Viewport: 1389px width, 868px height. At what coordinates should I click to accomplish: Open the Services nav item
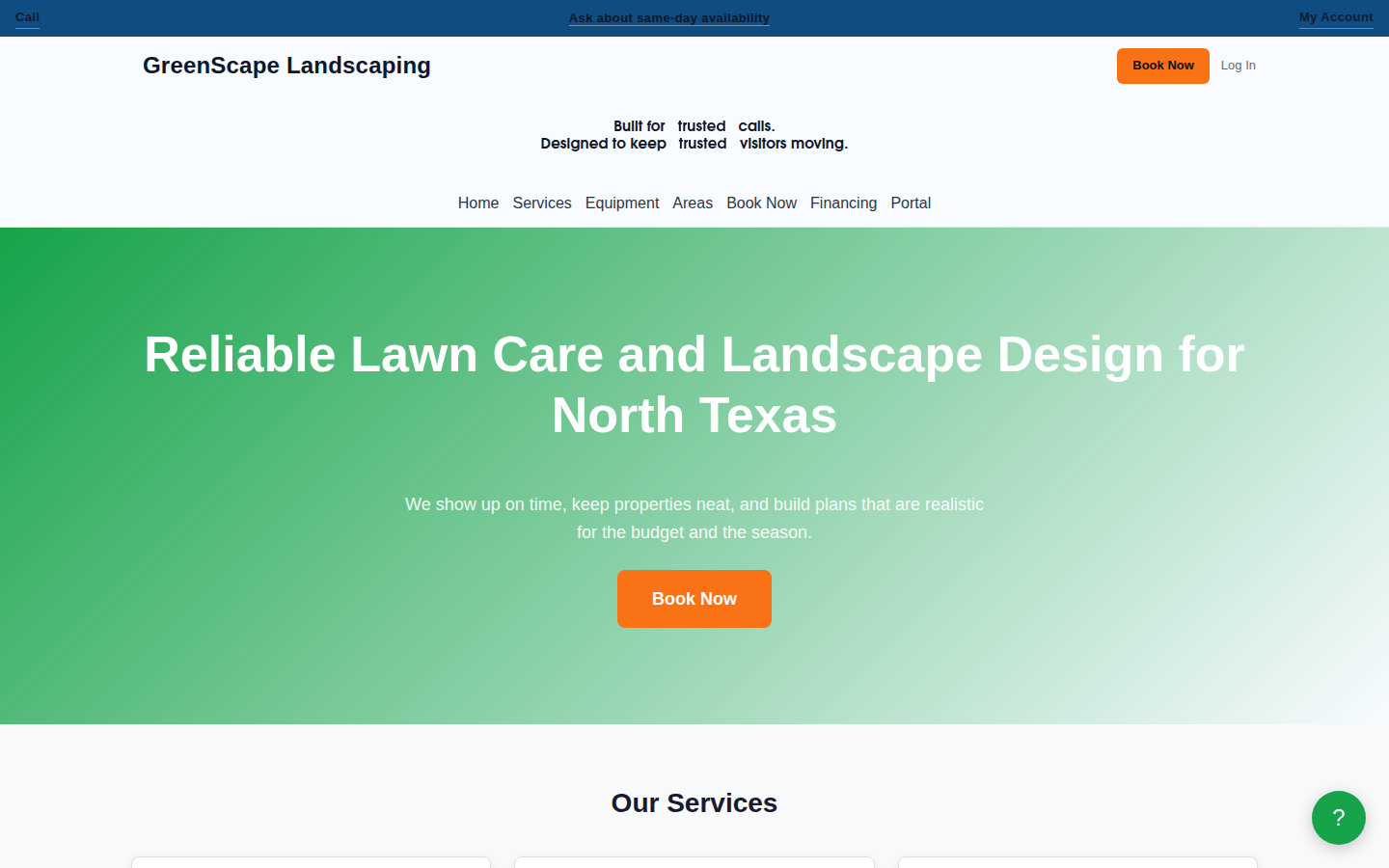coord(541,203)
